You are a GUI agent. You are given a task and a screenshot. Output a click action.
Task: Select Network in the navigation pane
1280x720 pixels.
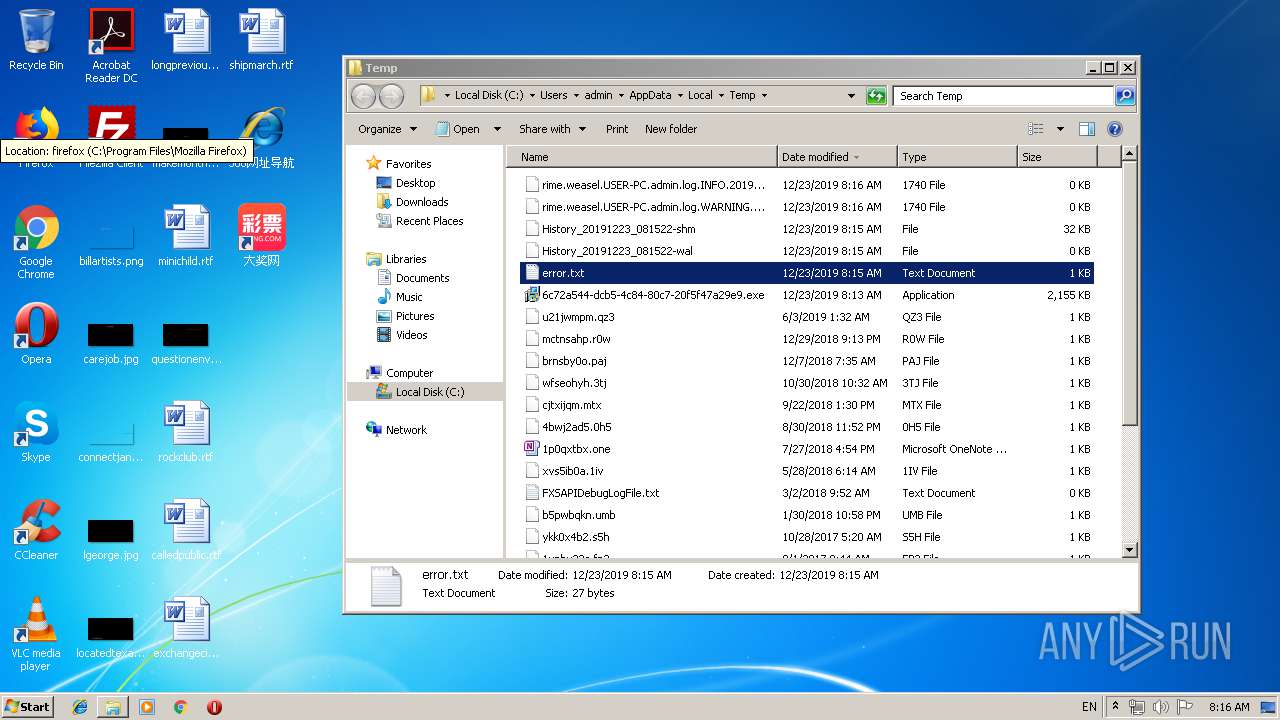406,430
